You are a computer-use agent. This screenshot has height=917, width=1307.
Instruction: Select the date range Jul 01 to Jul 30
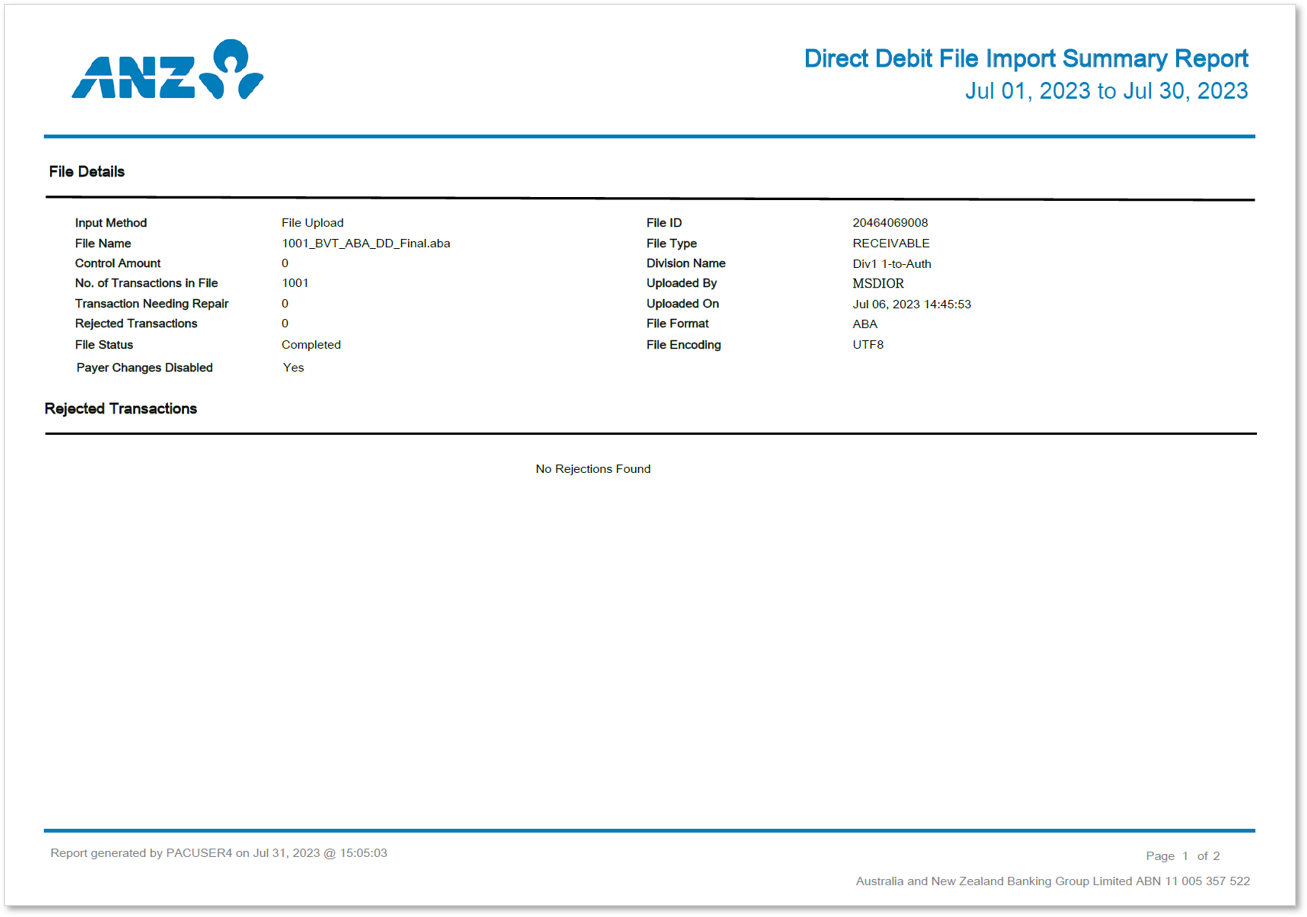(1107, 91)
